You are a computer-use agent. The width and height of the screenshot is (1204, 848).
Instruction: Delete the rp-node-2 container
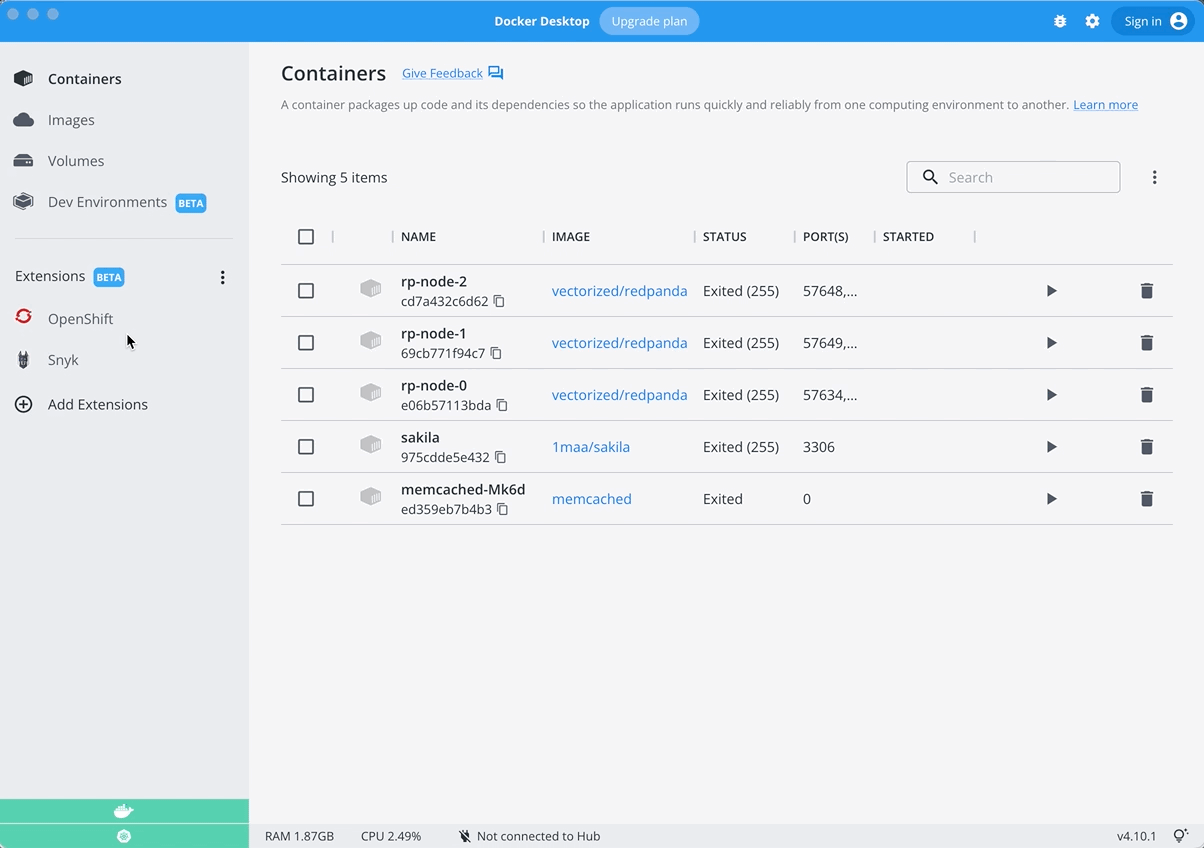(1147, 291)
